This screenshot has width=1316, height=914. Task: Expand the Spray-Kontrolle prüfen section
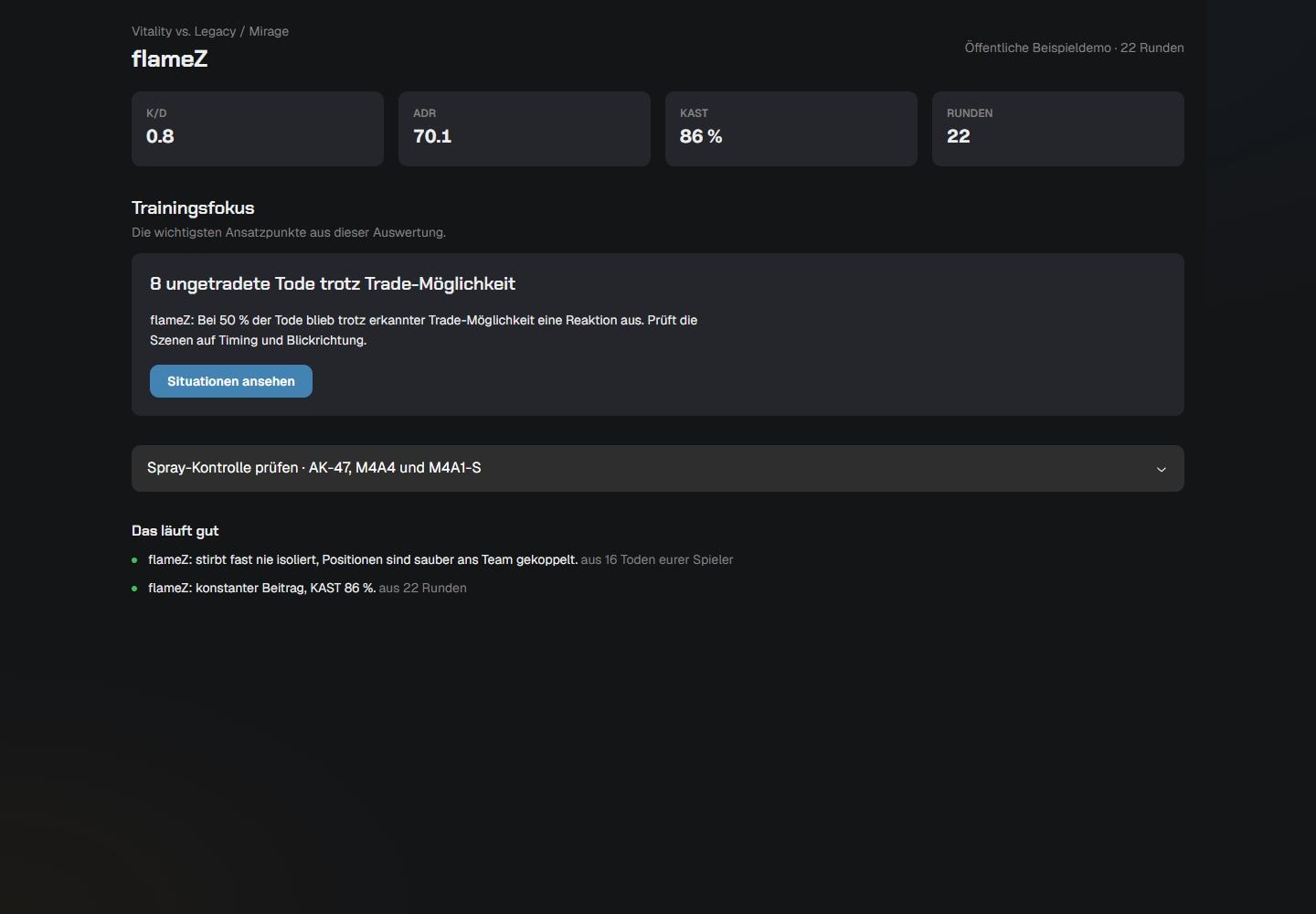click(x=658, y=468)
